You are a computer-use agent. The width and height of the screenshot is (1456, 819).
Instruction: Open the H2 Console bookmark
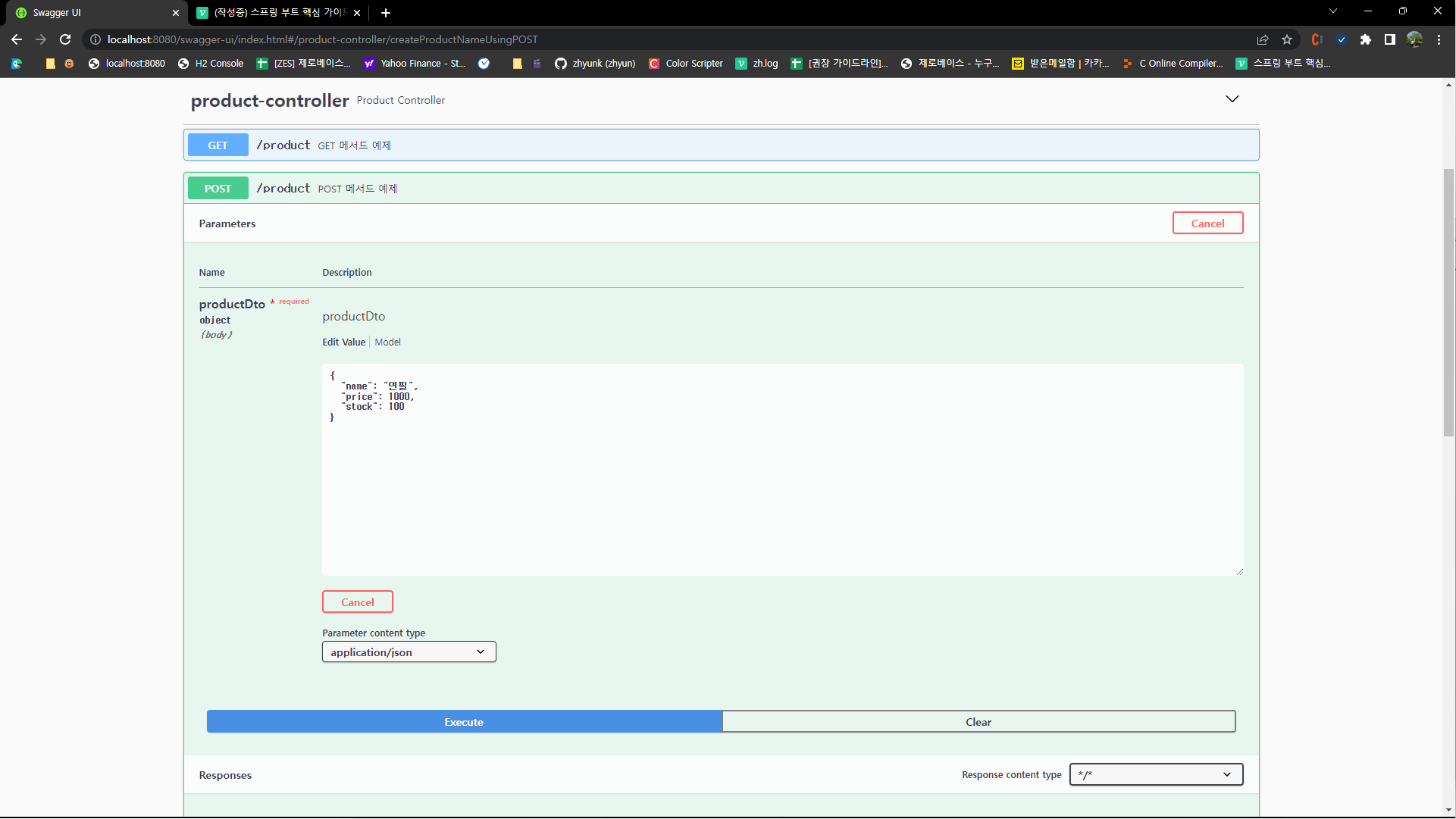[x=211, y=64]
